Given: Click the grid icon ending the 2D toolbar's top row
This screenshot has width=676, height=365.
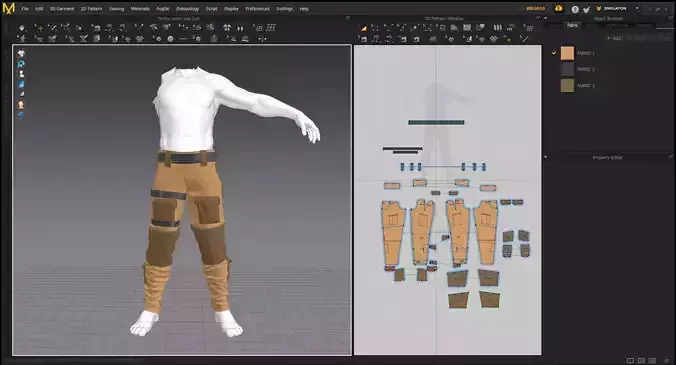Looking at the screenshot, I should click(529, 28).
